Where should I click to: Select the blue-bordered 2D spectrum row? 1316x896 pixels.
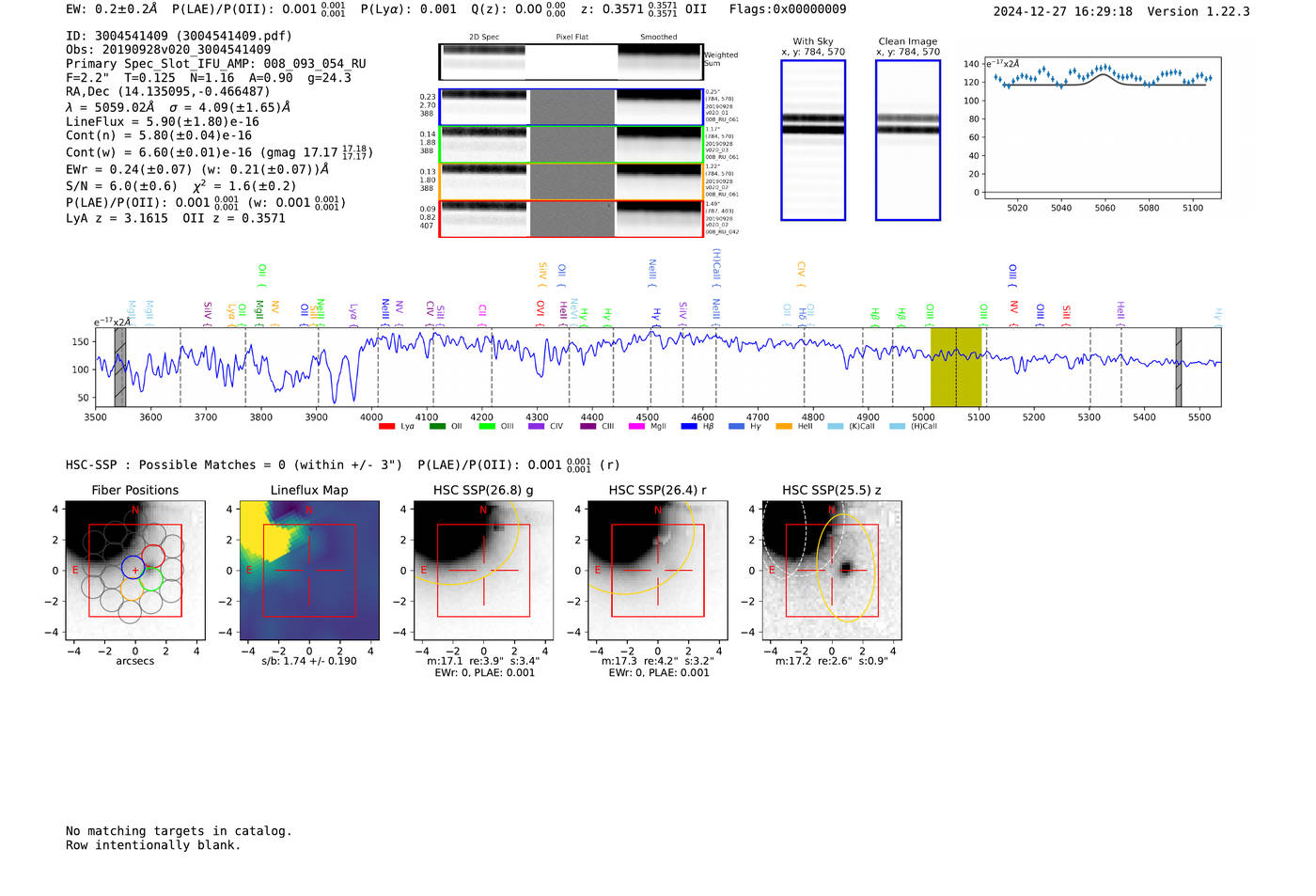pos(571,107)
